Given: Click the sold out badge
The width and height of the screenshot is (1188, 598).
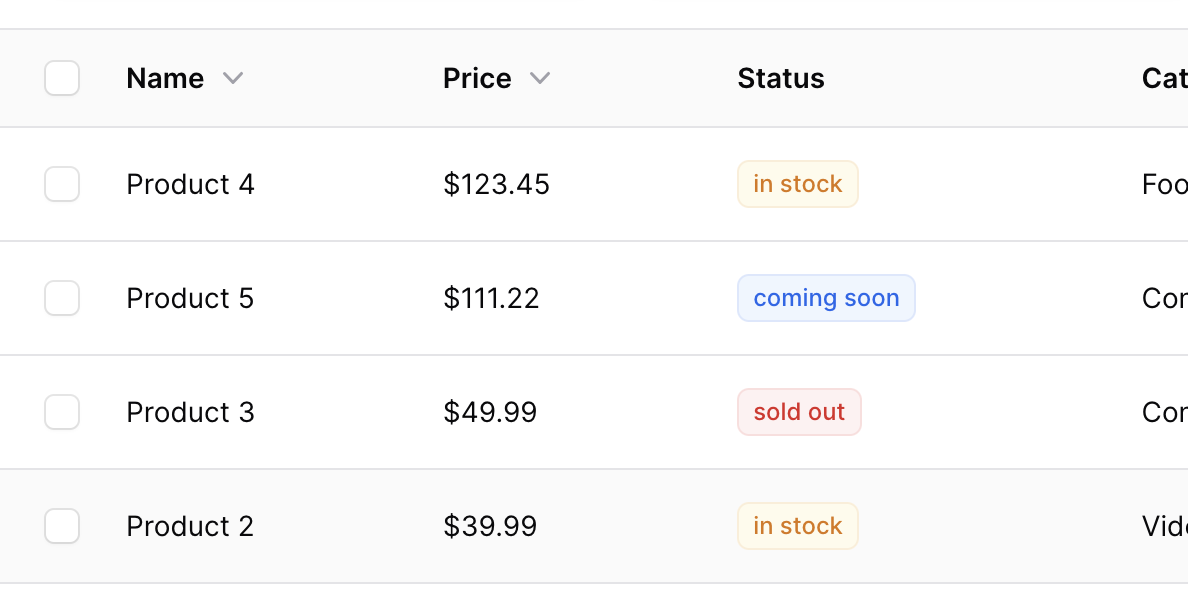Looking at the screenshot, I should click(x=799, y=412).
